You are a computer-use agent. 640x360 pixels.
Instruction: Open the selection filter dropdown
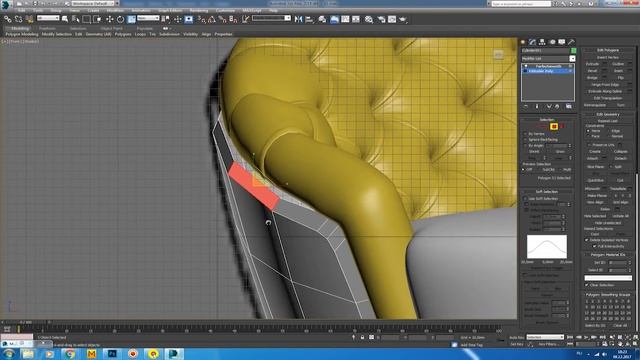click(x=48, y=18)
